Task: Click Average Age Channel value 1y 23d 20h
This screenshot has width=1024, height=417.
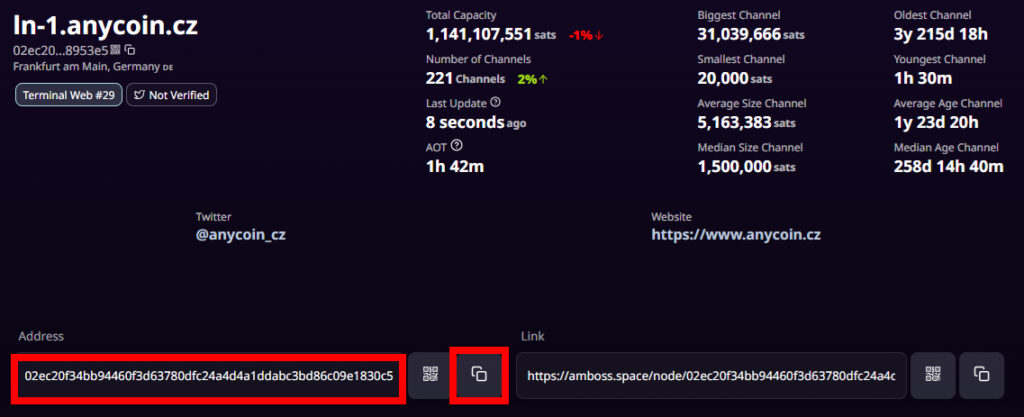Action: [936, 122]
